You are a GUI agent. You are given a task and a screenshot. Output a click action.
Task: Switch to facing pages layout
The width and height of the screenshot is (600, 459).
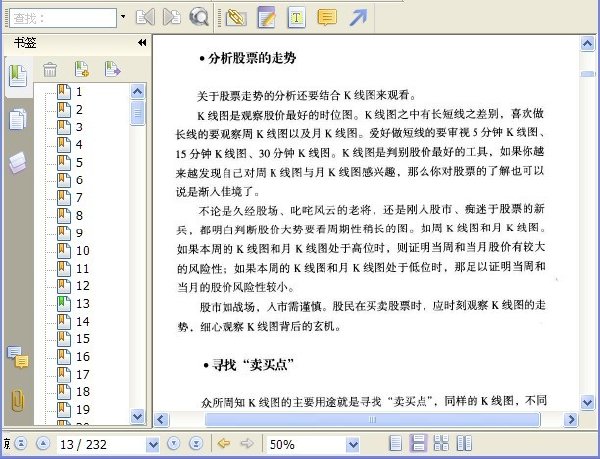click(x=464, y=443)
